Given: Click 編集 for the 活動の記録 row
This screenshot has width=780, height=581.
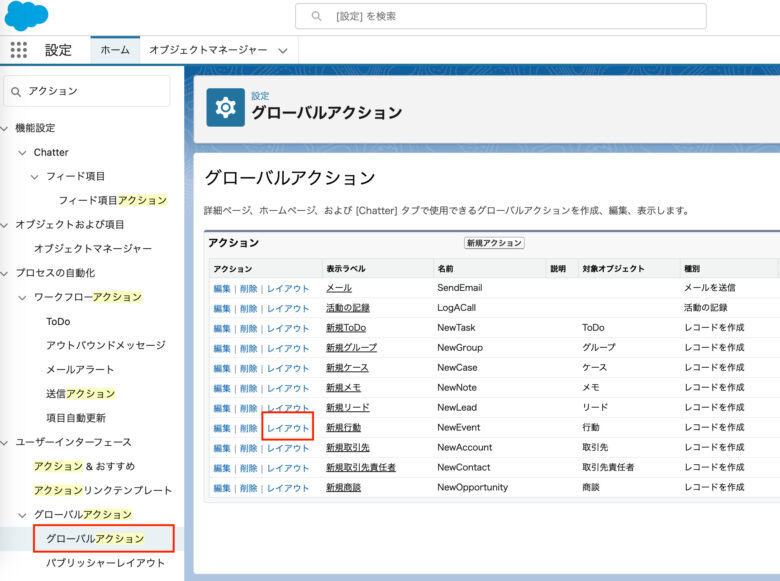Looking at the screenshot, I should pos(222,308).
